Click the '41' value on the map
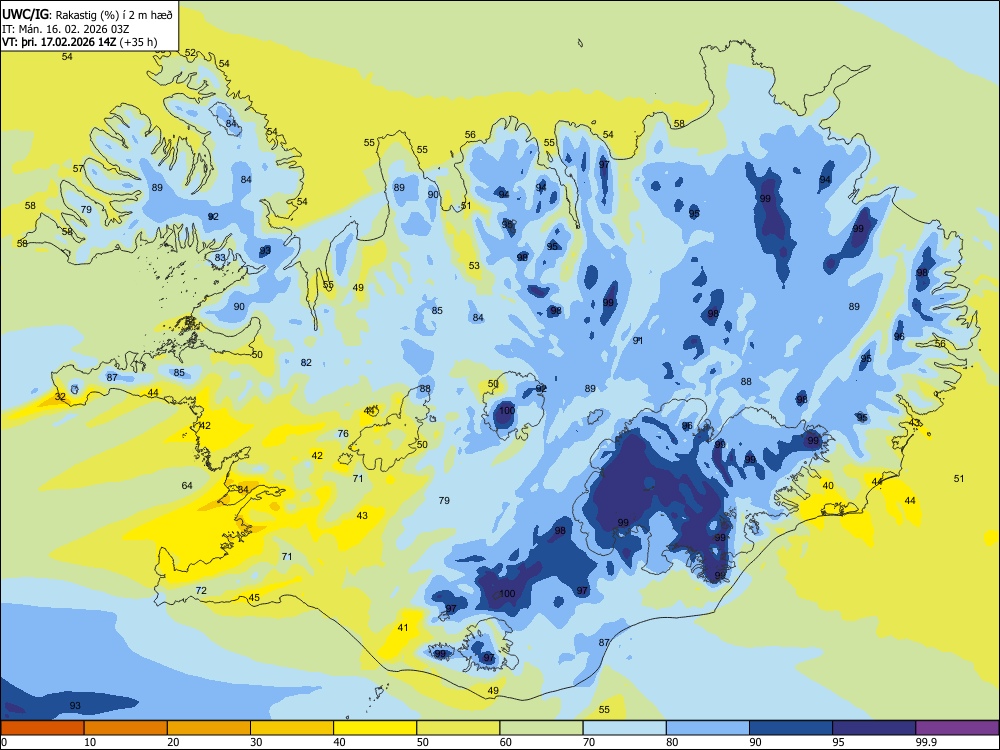The height and width of the screenshot is (750, 1000). (x=403, y=628)
